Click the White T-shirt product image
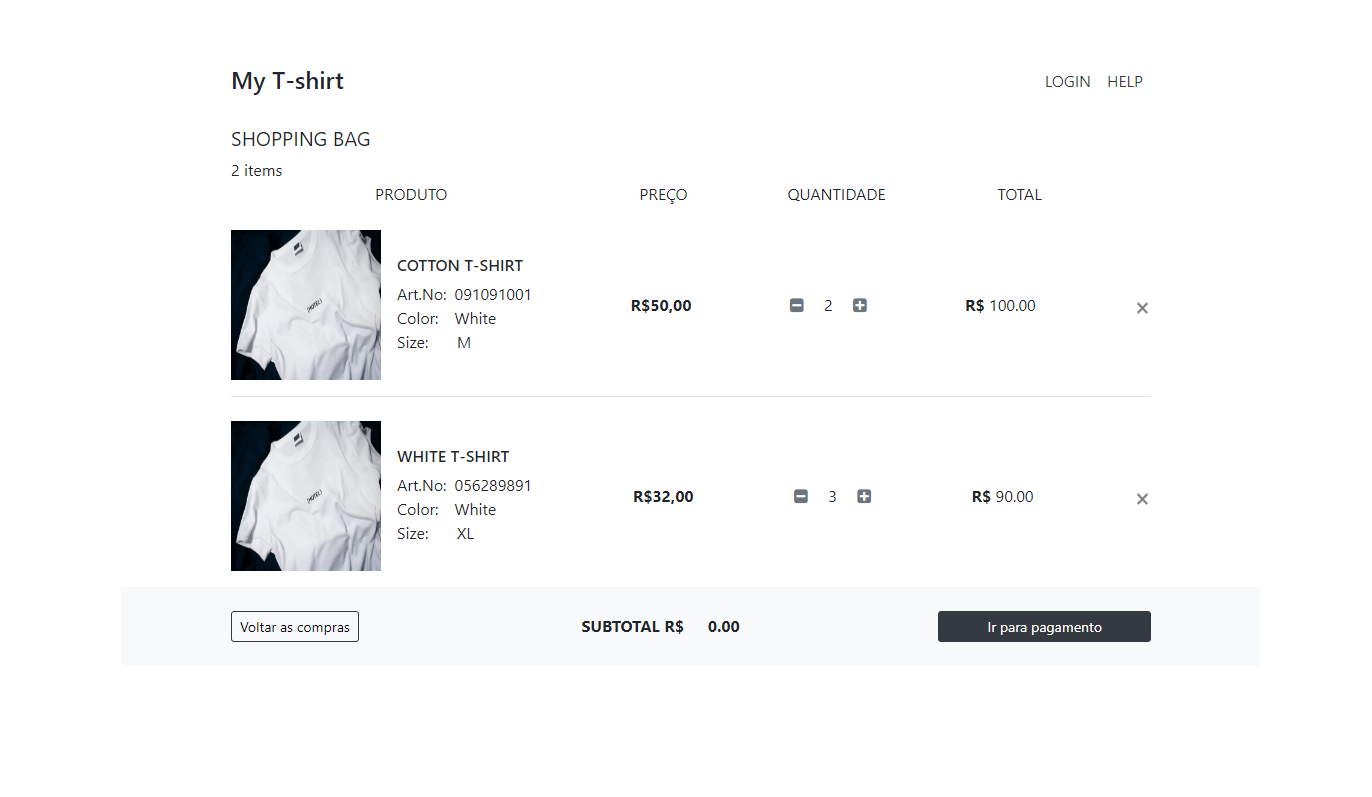1372x797 pixels. click(306, 496)
